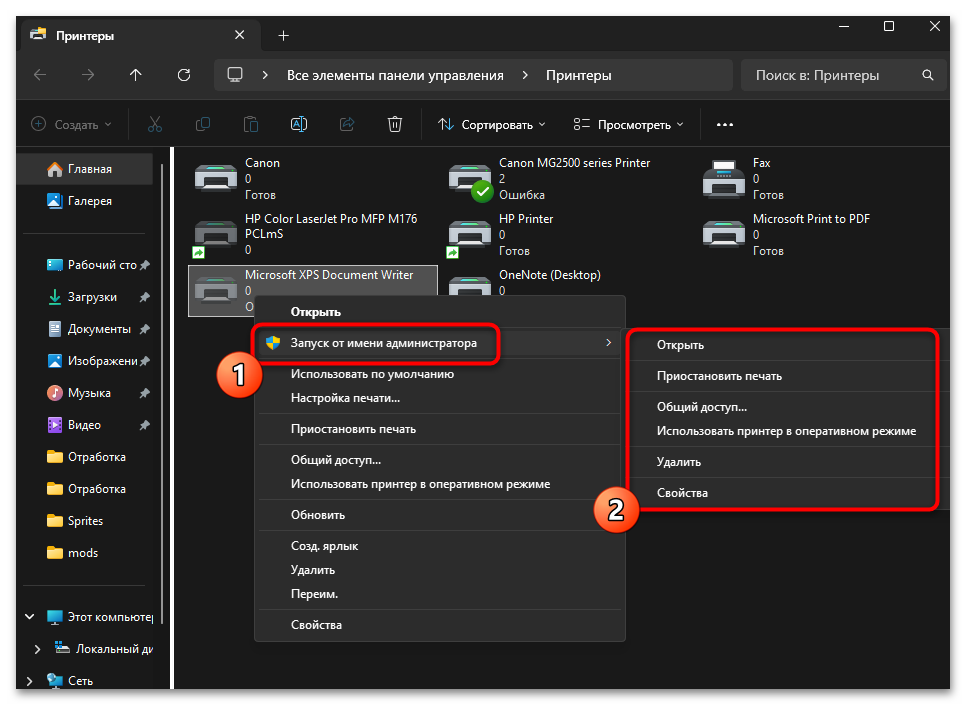
Task: Go up one folder level
Action: [x=136, y=75]
